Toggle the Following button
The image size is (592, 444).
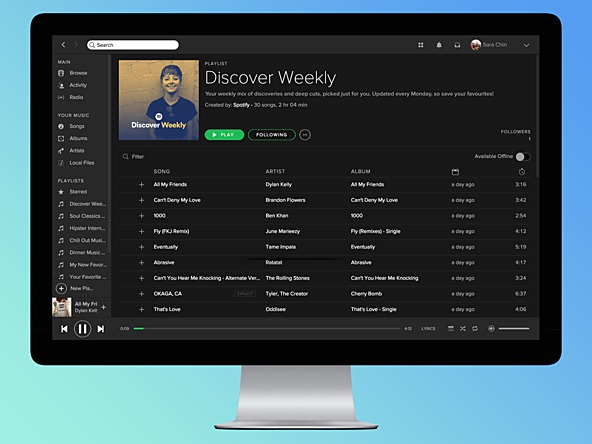click(x=272, y=135)
